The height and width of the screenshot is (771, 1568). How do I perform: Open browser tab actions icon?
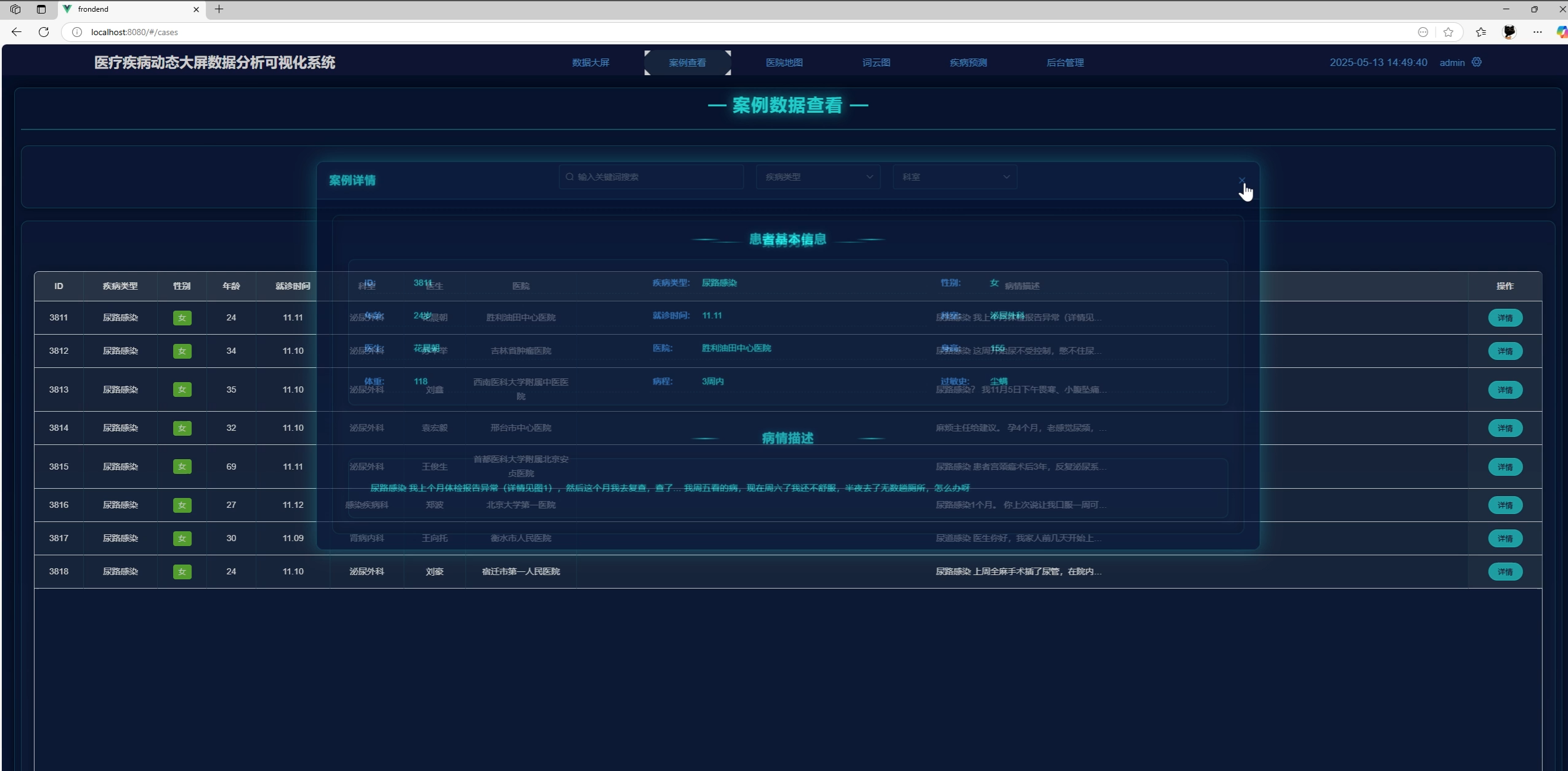point(41,9)
